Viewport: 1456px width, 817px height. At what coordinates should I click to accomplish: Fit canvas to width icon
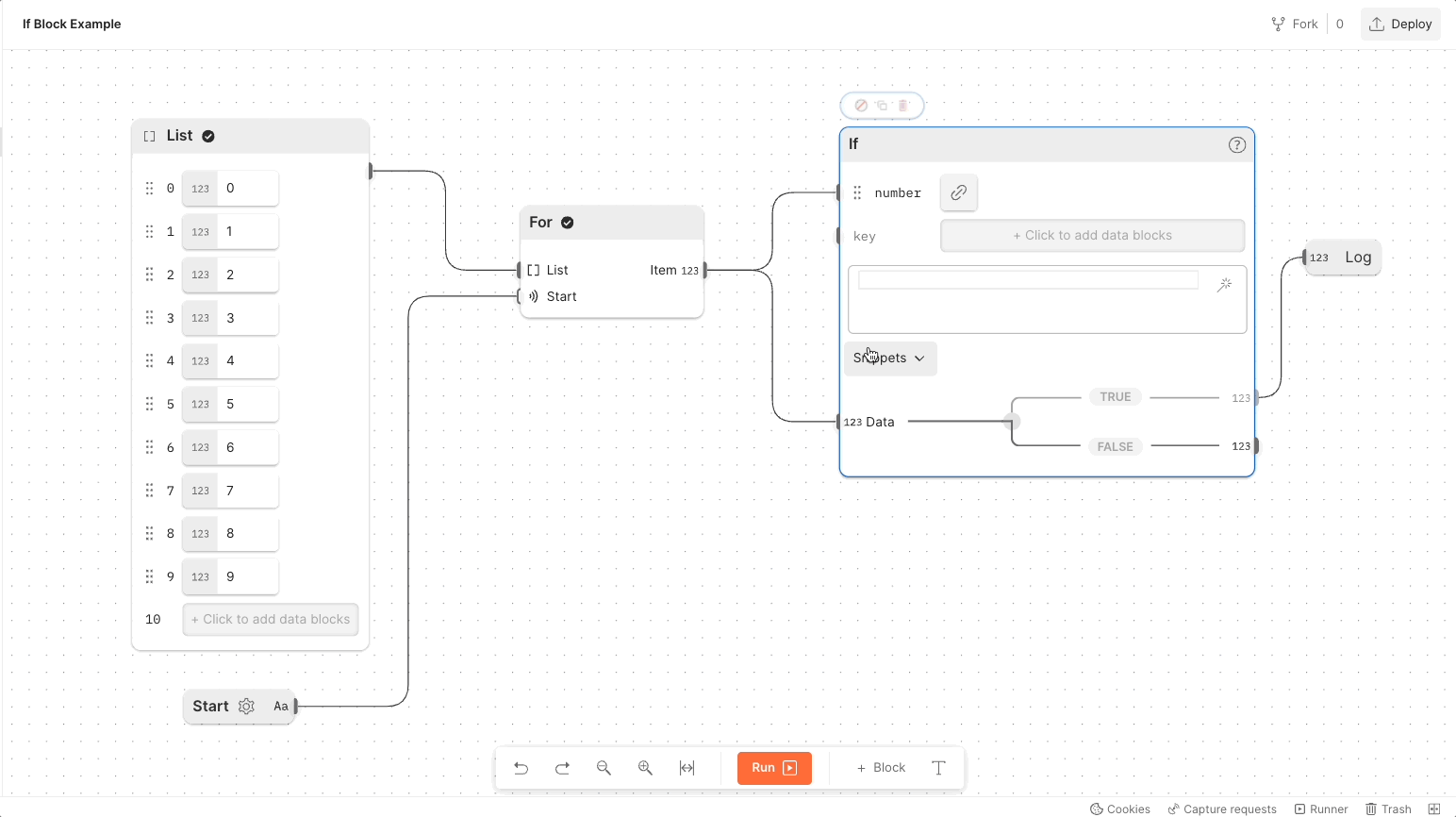point(687,768)
